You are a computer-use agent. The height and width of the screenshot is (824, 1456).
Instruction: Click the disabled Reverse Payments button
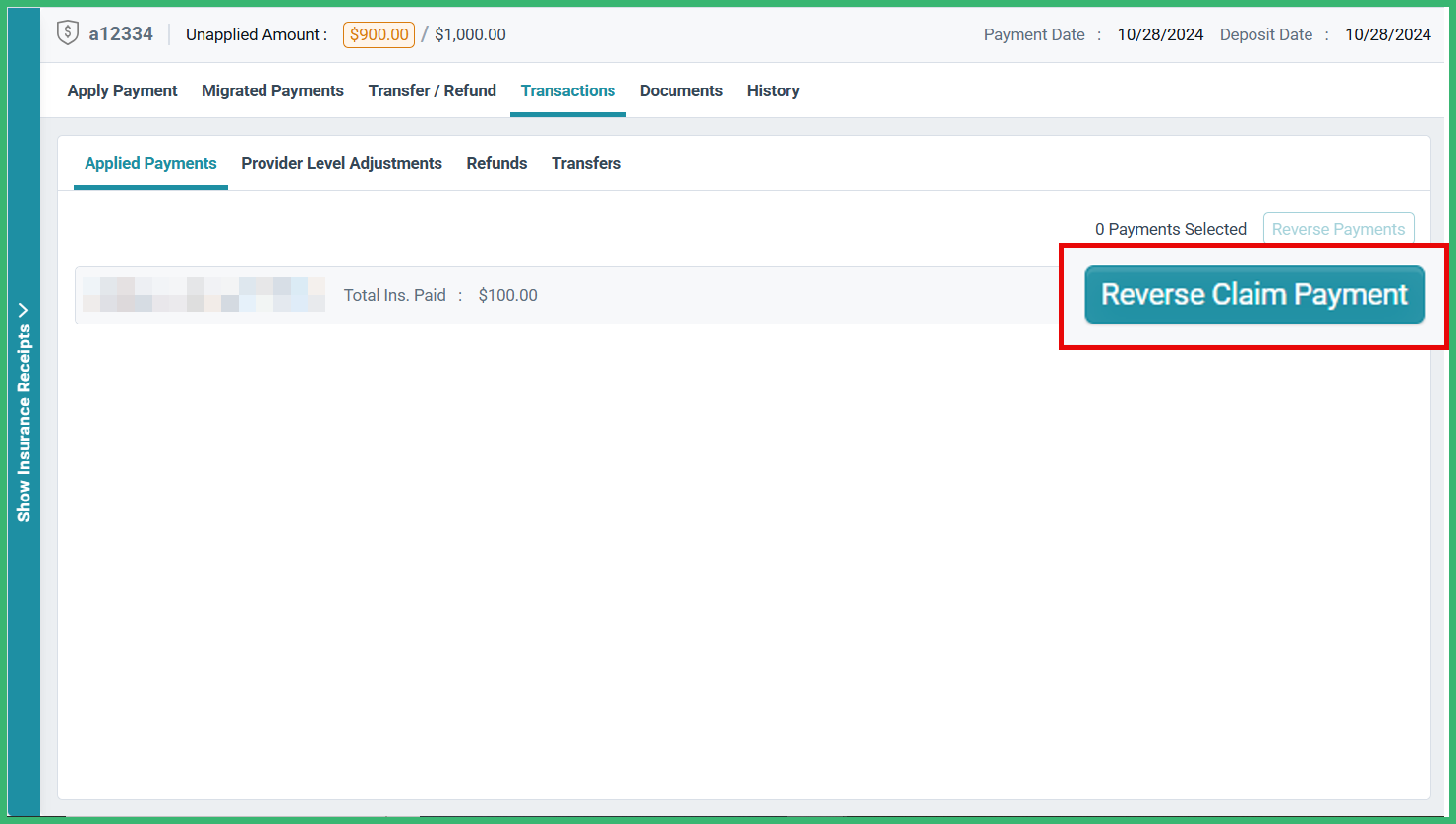[x=1338, y=228]
